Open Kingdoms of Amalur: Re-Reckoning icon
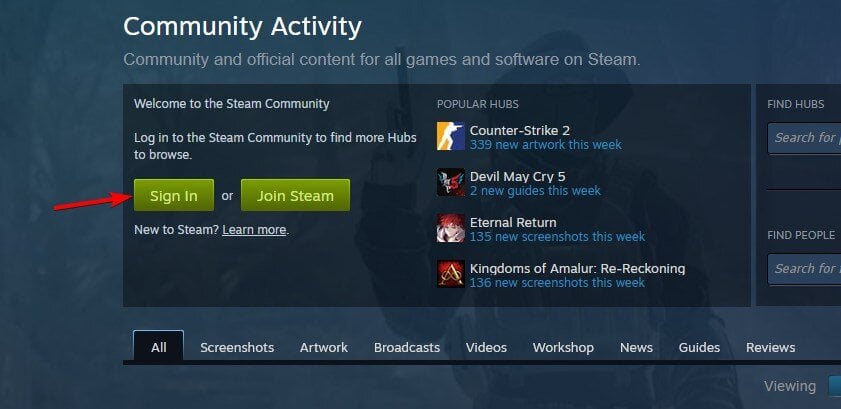Viewport: 841px width, 409px height. click(451, 274)
